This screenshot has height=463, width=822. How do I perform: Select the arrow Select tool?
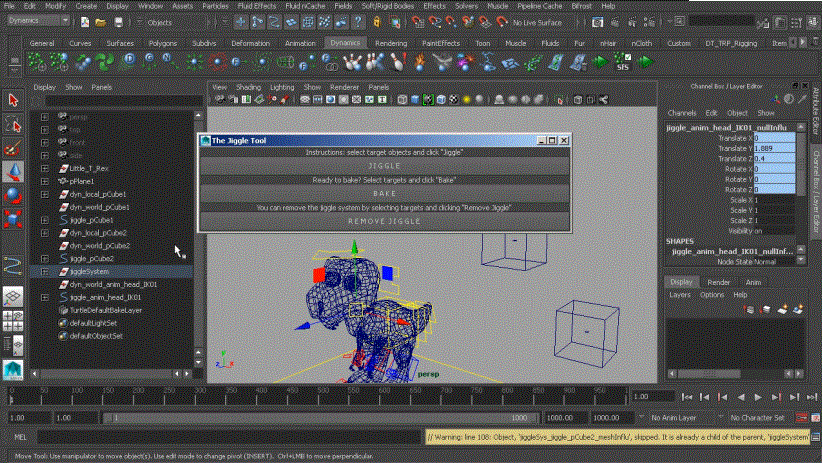13,100
